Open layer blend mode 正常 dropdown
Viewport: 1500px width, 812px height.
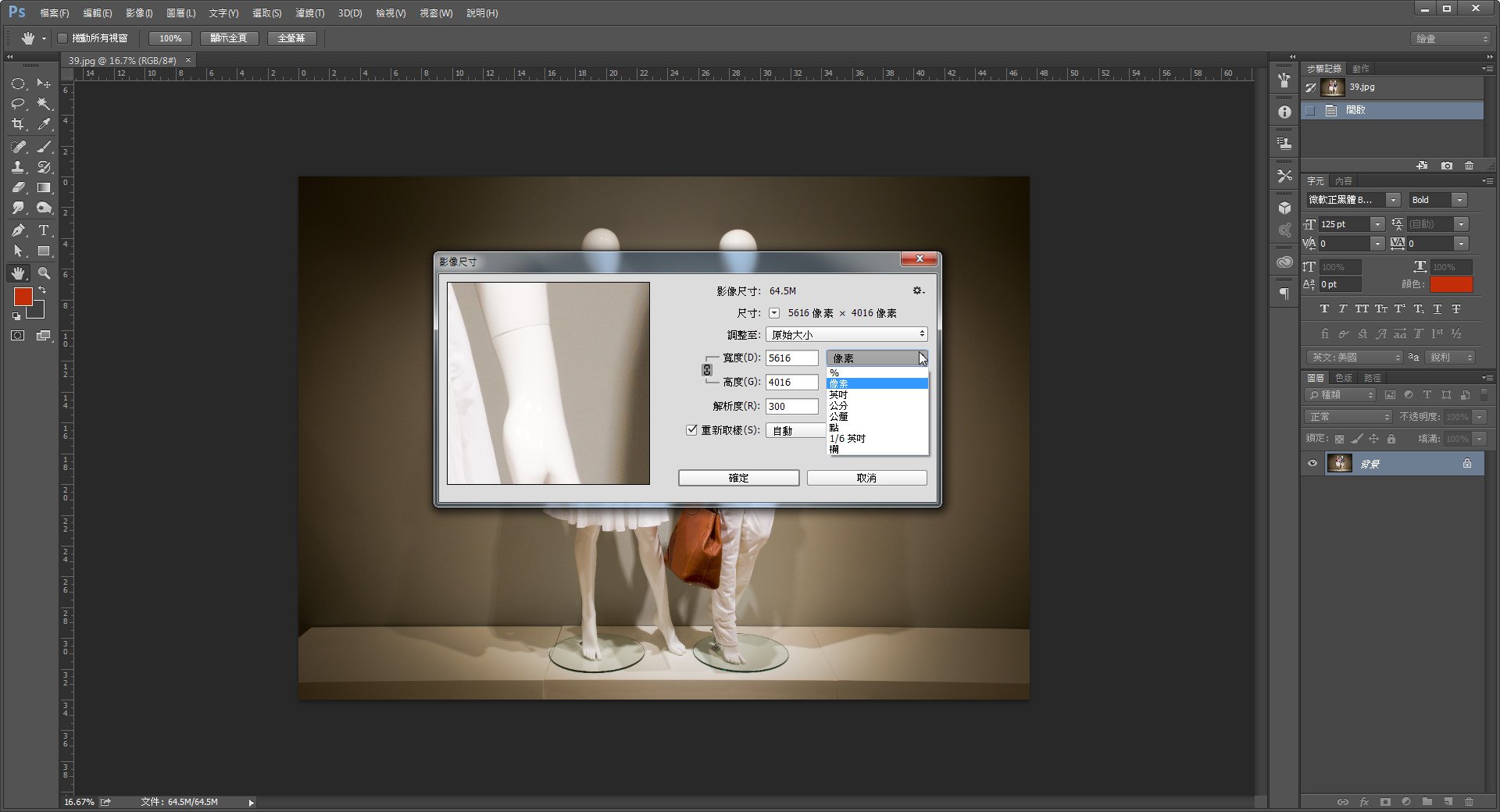point(1348,417)
